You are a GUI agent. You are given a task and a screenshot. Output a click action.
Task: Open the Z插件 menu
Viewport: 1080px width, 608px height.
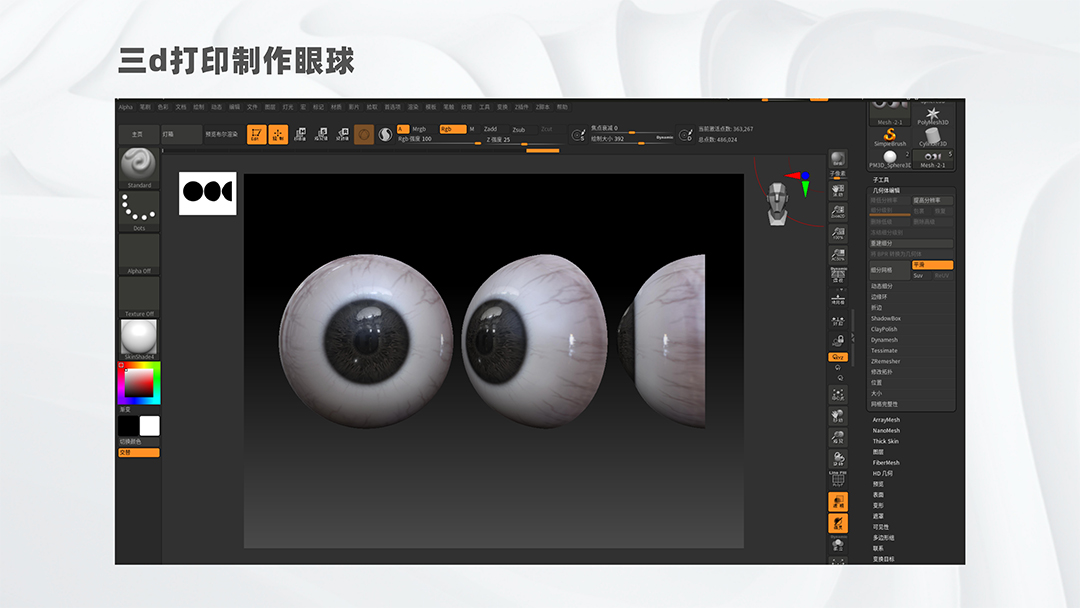pyautogui.click(x=521, y=107)
